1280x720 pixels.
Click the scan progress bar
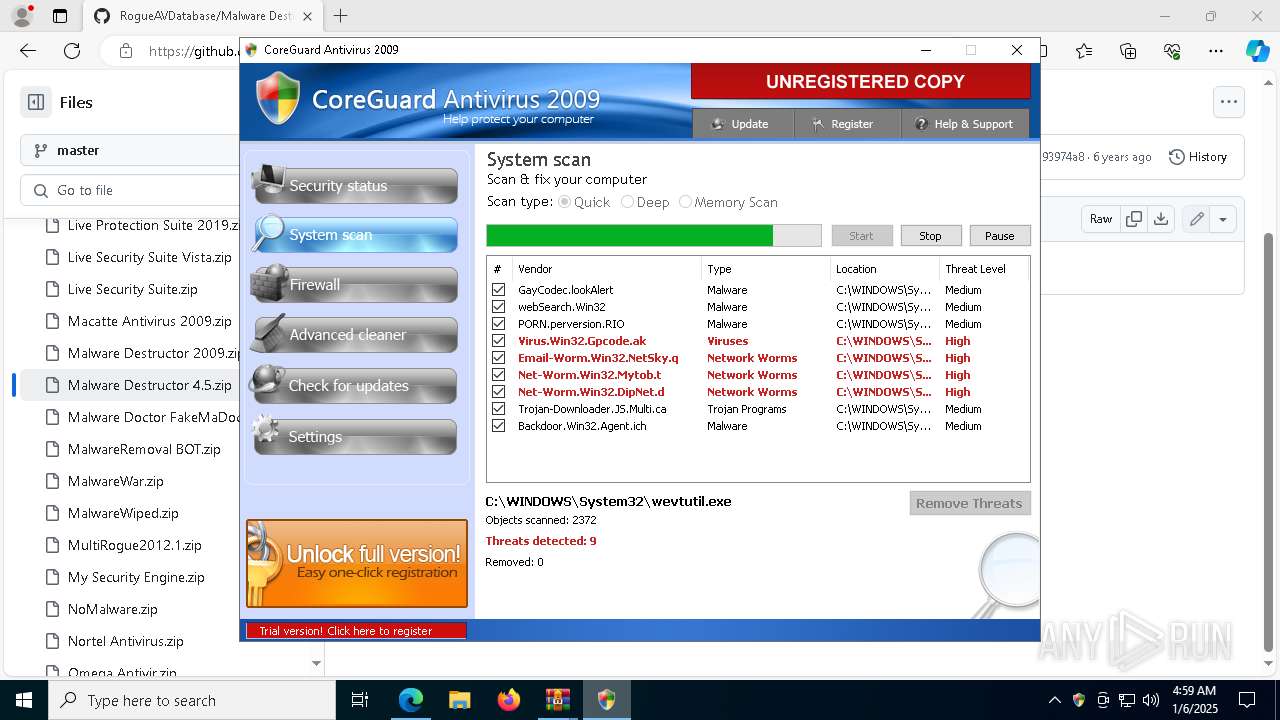(654, 235)
